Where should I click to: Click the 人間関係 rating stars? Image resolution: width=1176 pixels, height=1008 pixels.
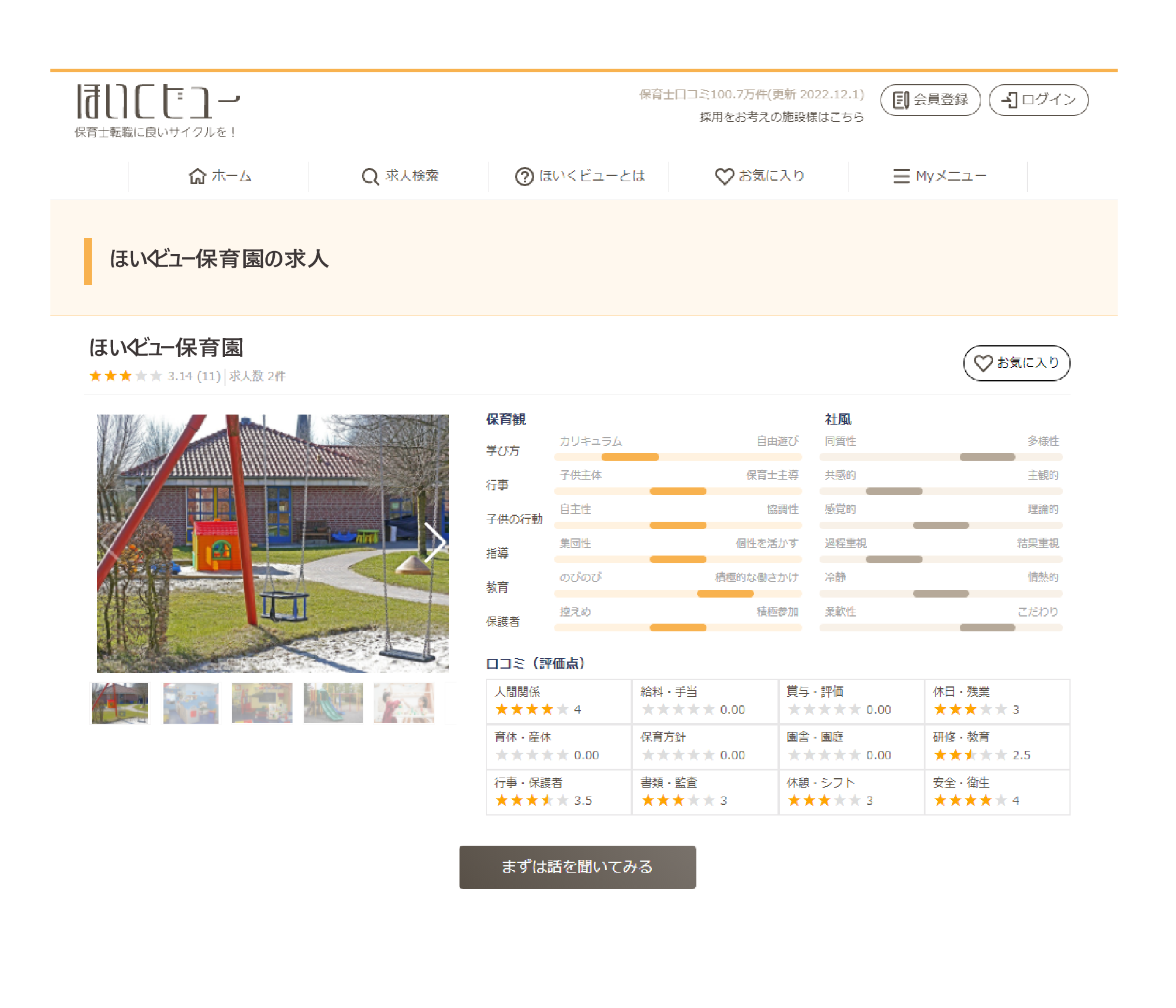click(532, 710)
